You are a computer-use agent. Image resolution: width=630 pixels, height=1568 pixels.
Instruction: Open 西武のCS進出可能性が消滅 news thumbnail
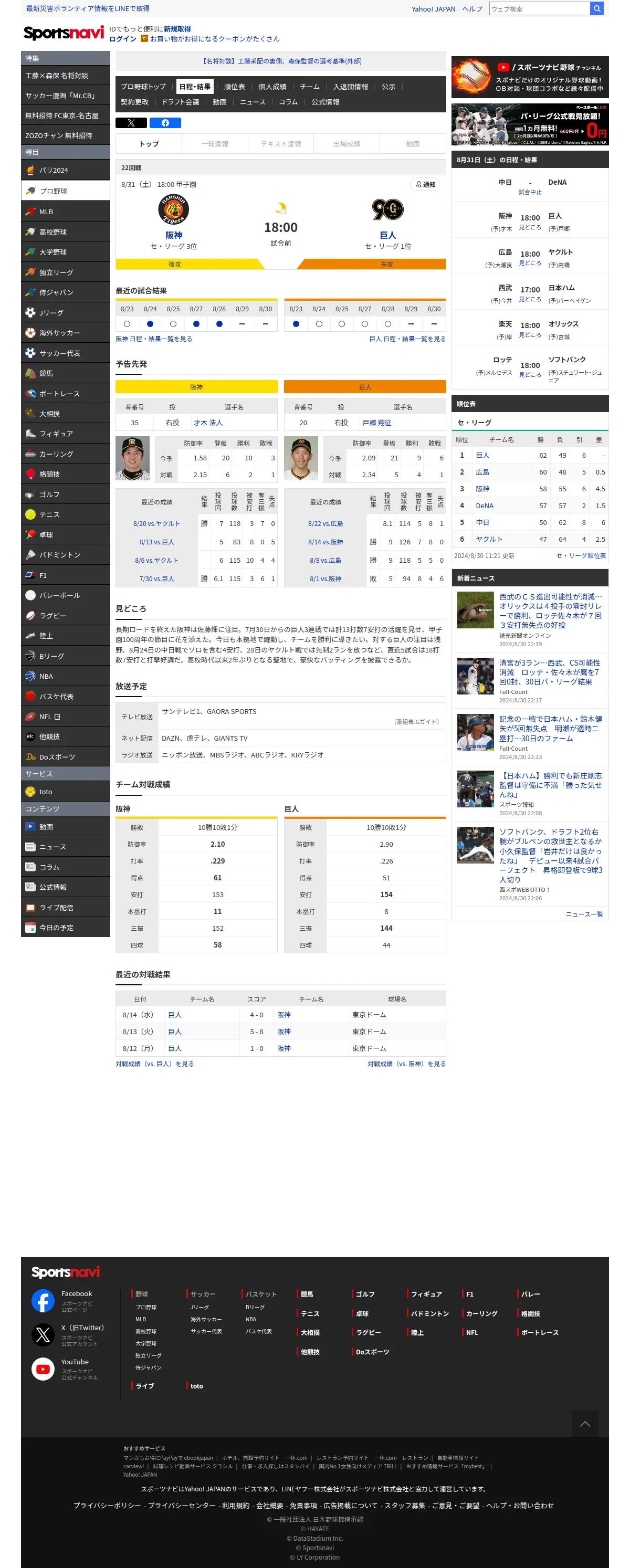476,609
